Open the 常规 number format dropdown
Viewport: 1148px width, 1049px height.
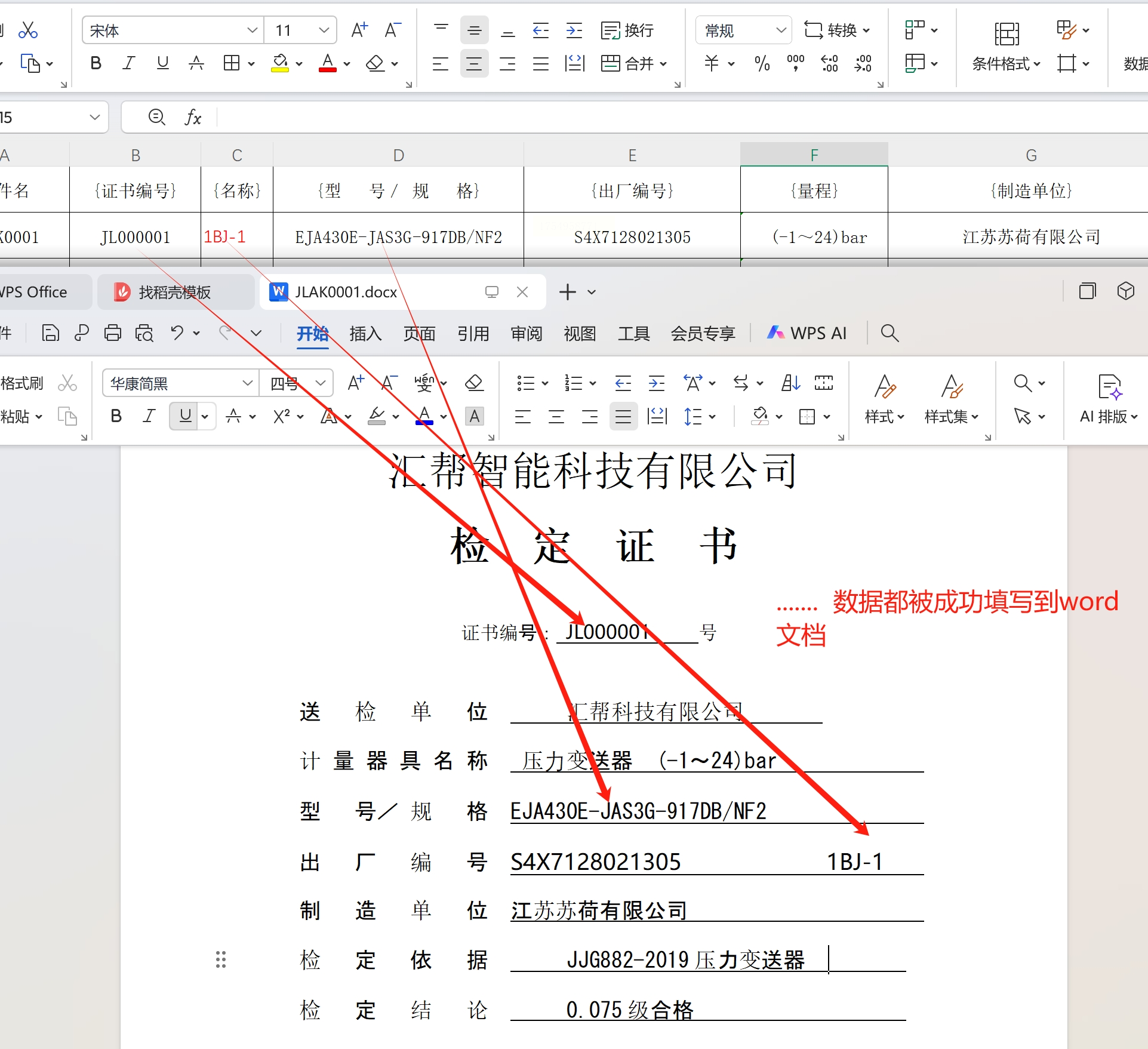point(781,30)
